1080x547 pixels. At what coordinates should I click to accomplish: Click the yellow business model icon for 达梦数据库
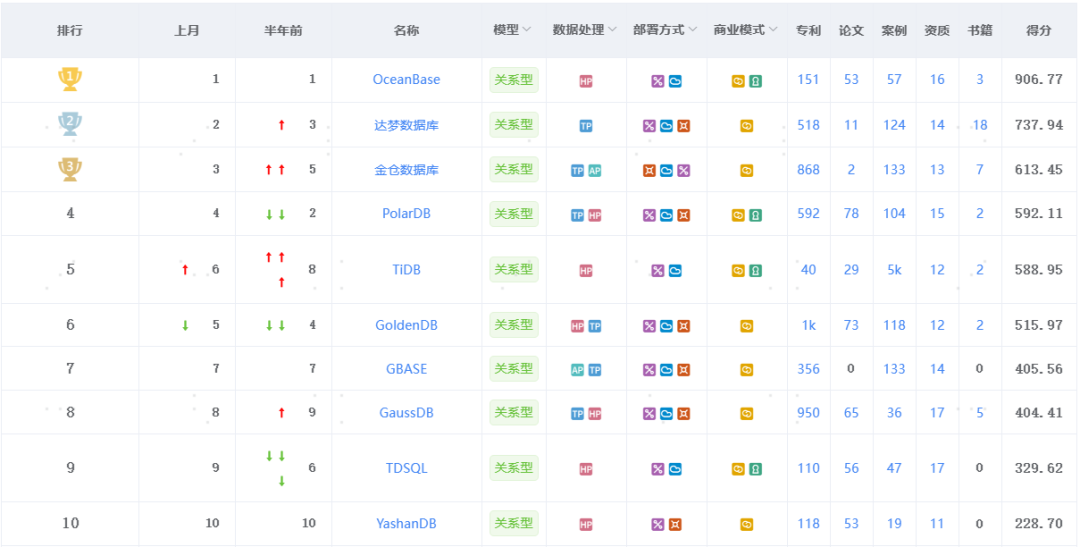[747, 126]
